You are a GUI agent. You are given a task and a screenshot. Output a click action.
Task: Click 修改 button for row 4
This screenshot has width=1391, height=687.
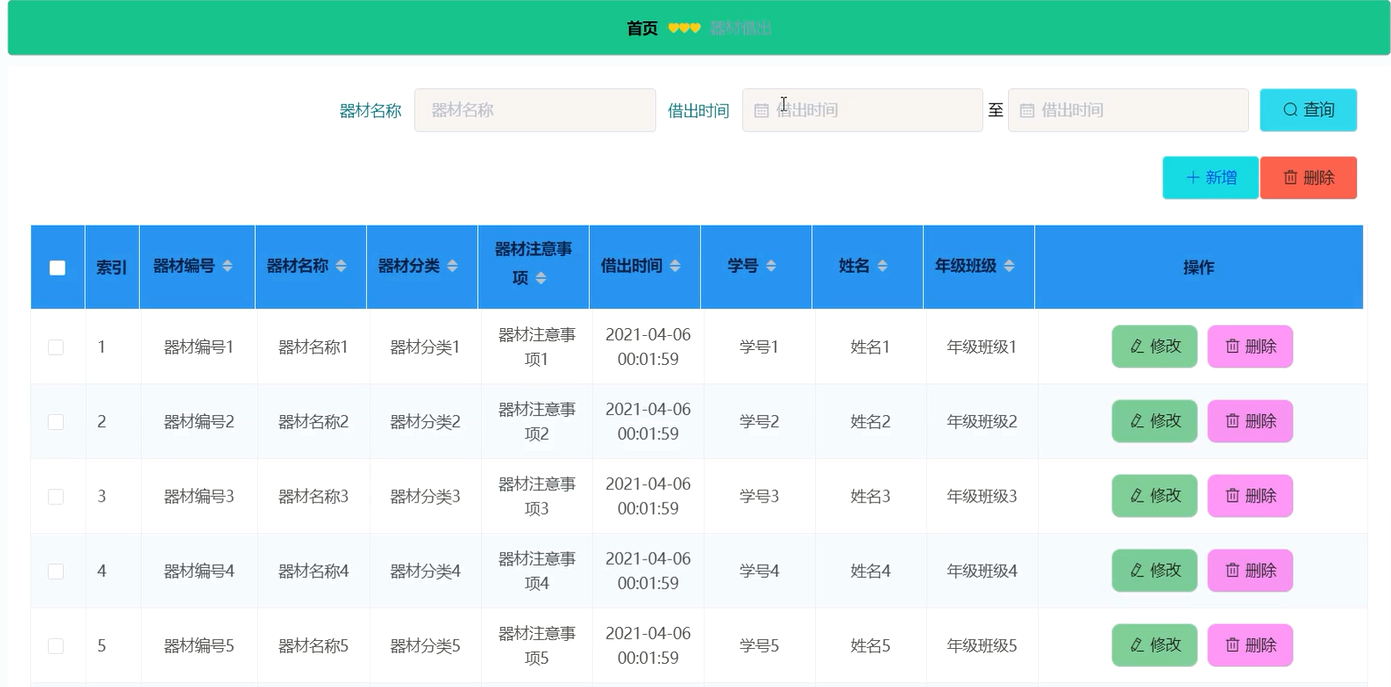(x=1154, y=571)
